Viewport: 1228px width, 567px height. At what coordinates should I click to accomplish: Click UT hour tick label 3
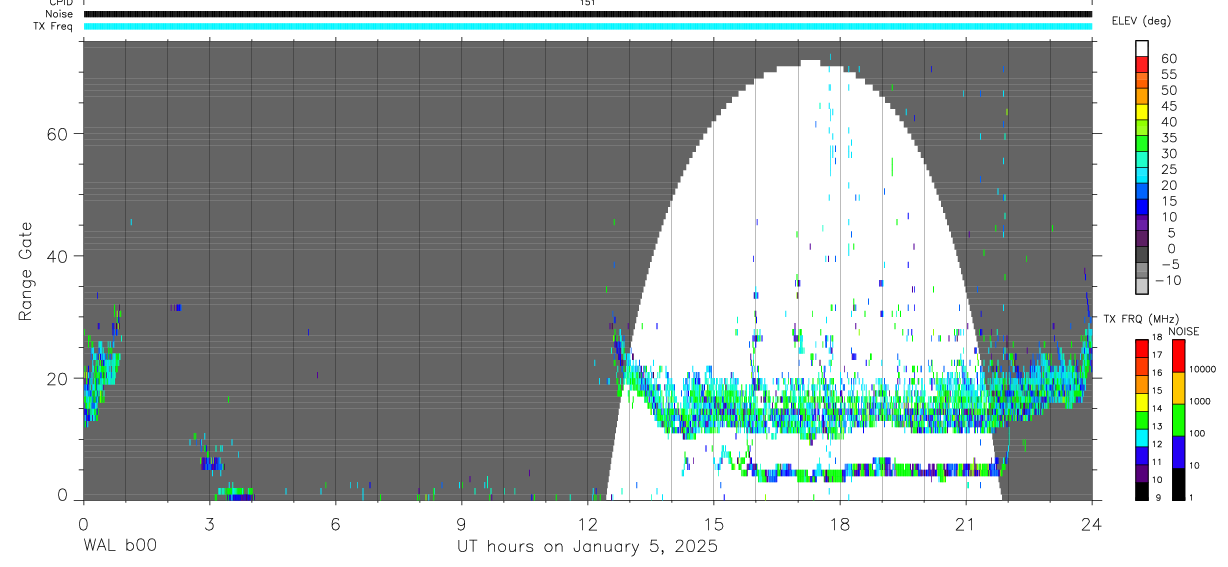tap(209, 522)
